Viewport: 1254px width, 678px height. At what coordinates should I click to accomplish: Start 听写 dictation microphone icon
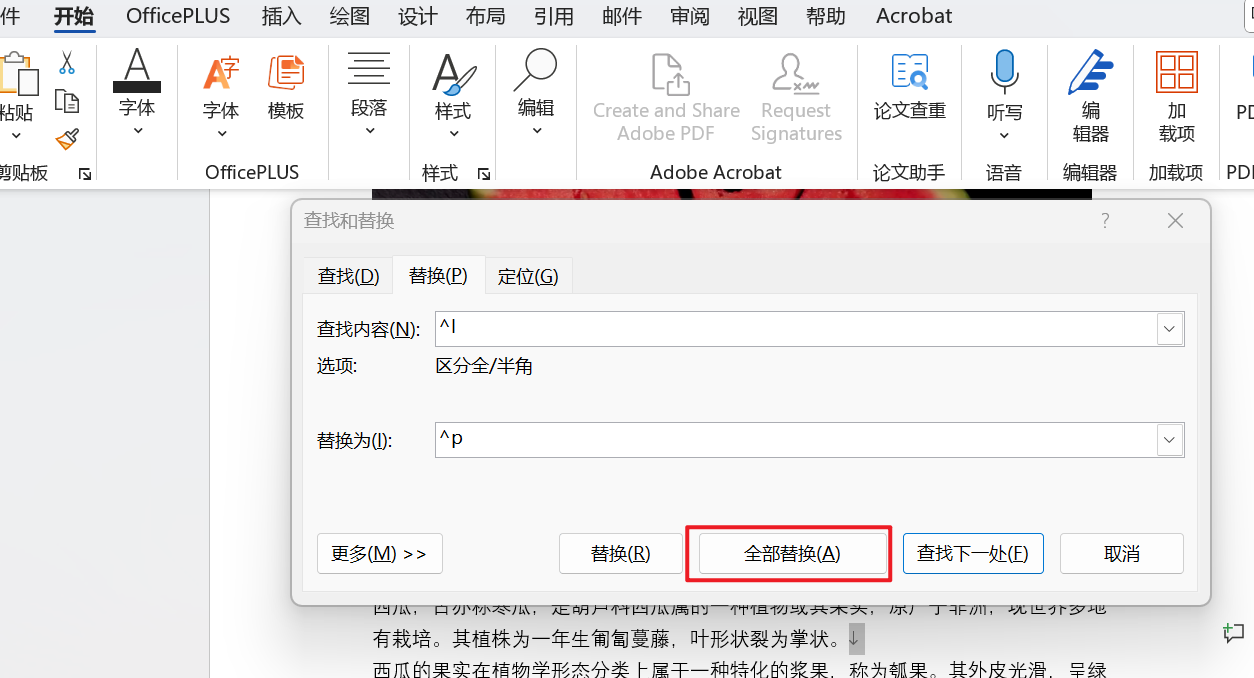coord(1004,71)
